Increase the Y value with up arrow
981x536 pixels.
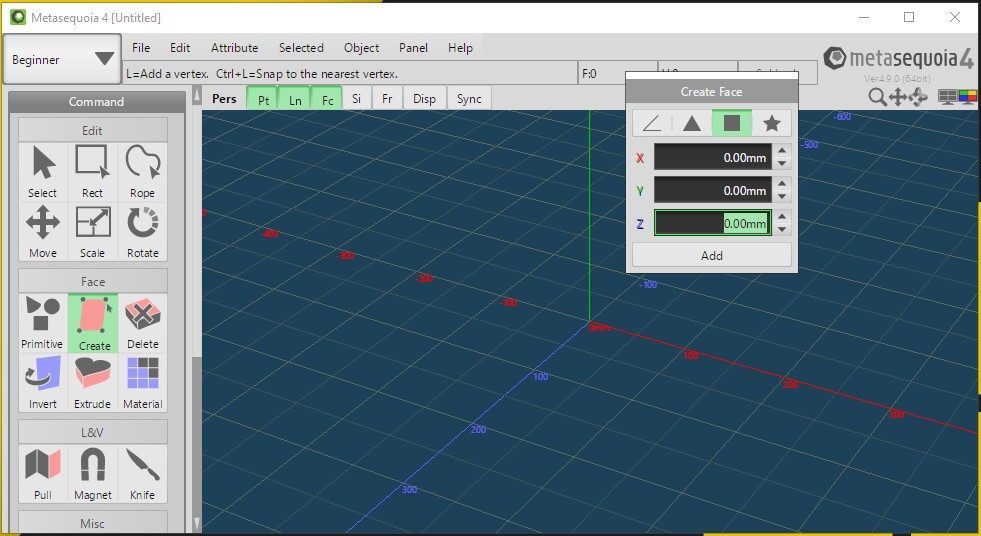coord(782,183)
